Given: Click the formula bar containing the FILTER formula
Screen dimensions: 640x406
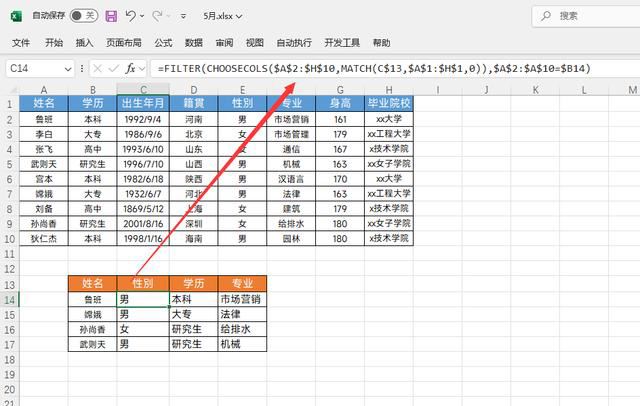Looking at the screenshot, I should 394,69.
